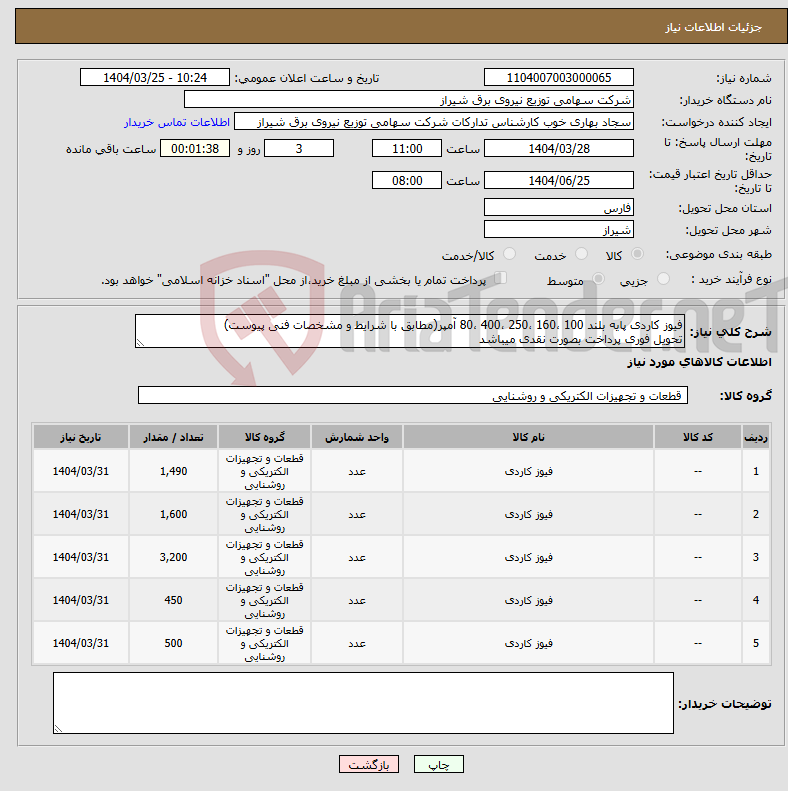Open اطلاعات تماس خریدار link
The width and height of the screenshot is (788, 791).
tap(177, 122)
